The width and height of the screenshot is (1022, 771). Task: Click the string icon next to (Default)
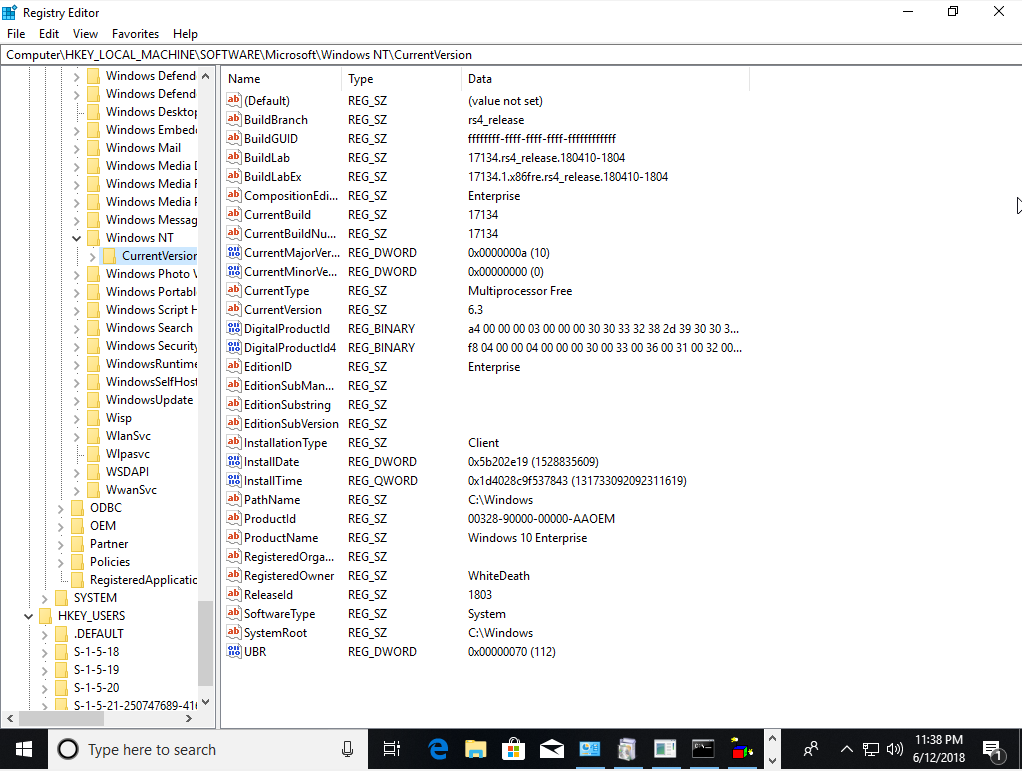(x=233, y=100)
